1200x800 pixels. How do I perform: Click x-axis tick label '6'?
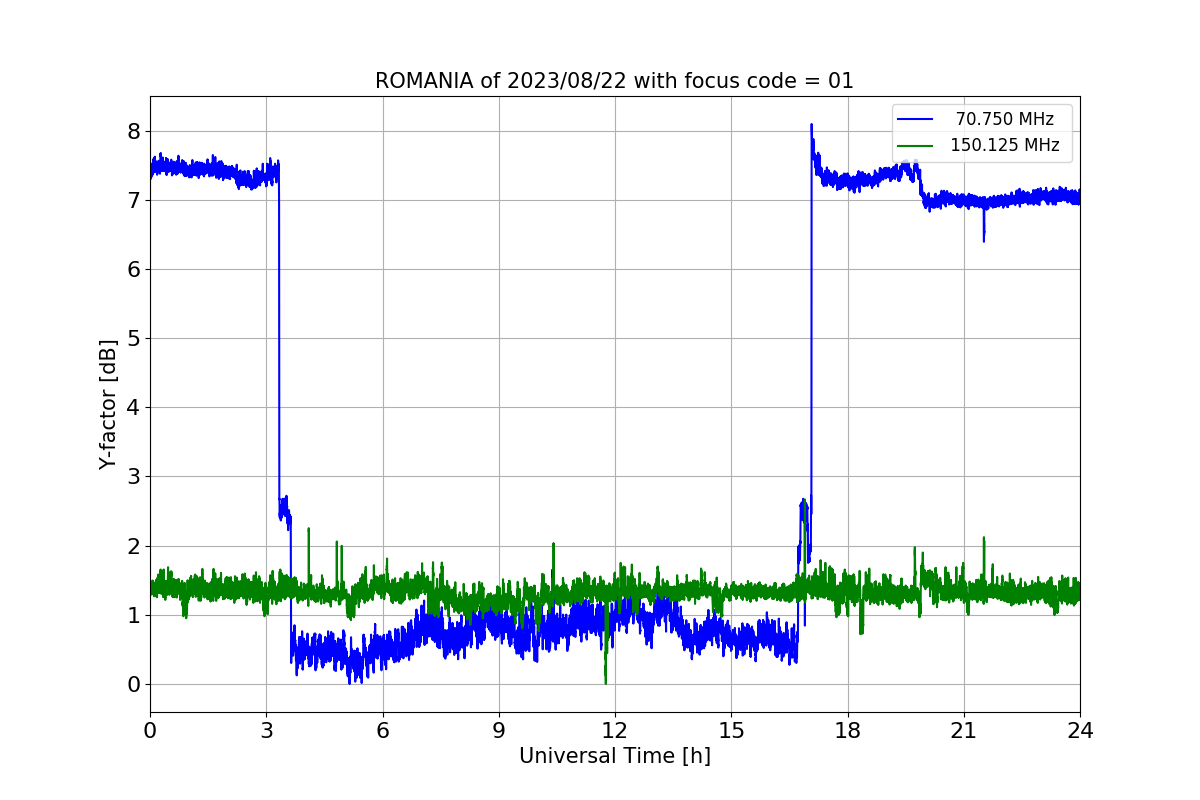[x=382, y=730]
